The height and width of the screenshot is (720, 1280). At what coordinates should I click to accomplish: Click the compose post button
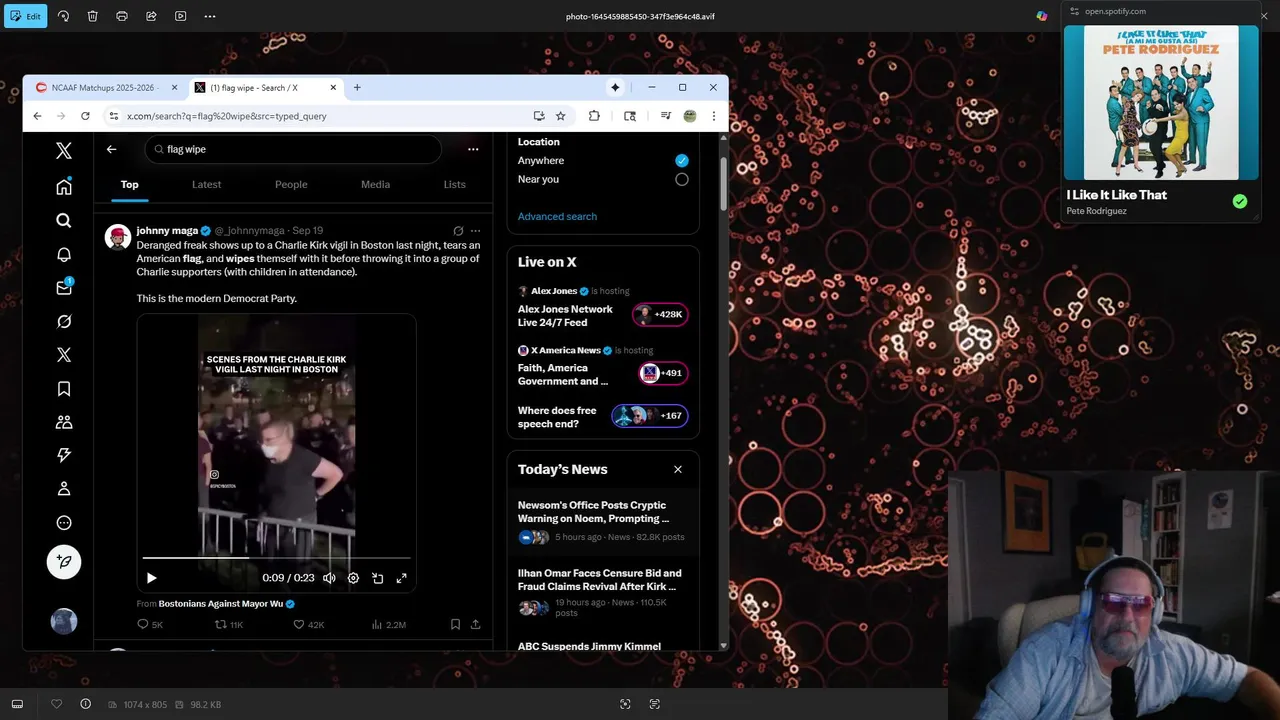(64, 562)
